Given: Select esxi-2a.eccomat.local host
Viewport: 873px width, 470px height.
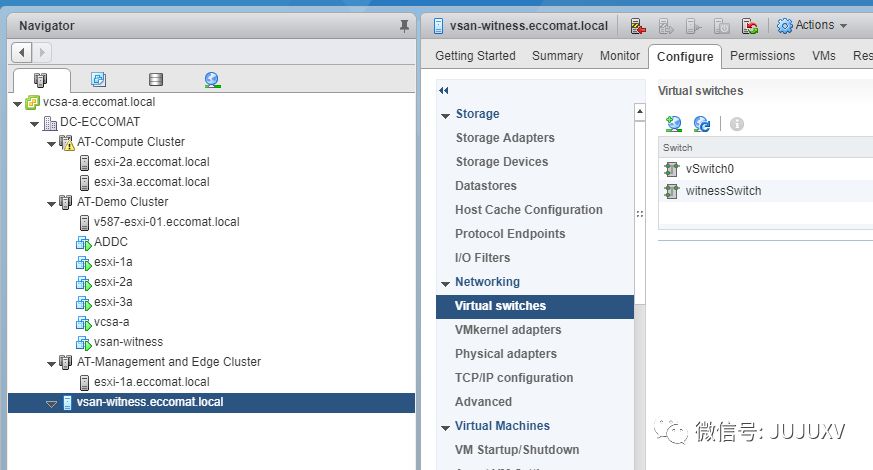Looking at the screenshot, I should (x=151, y=162).
